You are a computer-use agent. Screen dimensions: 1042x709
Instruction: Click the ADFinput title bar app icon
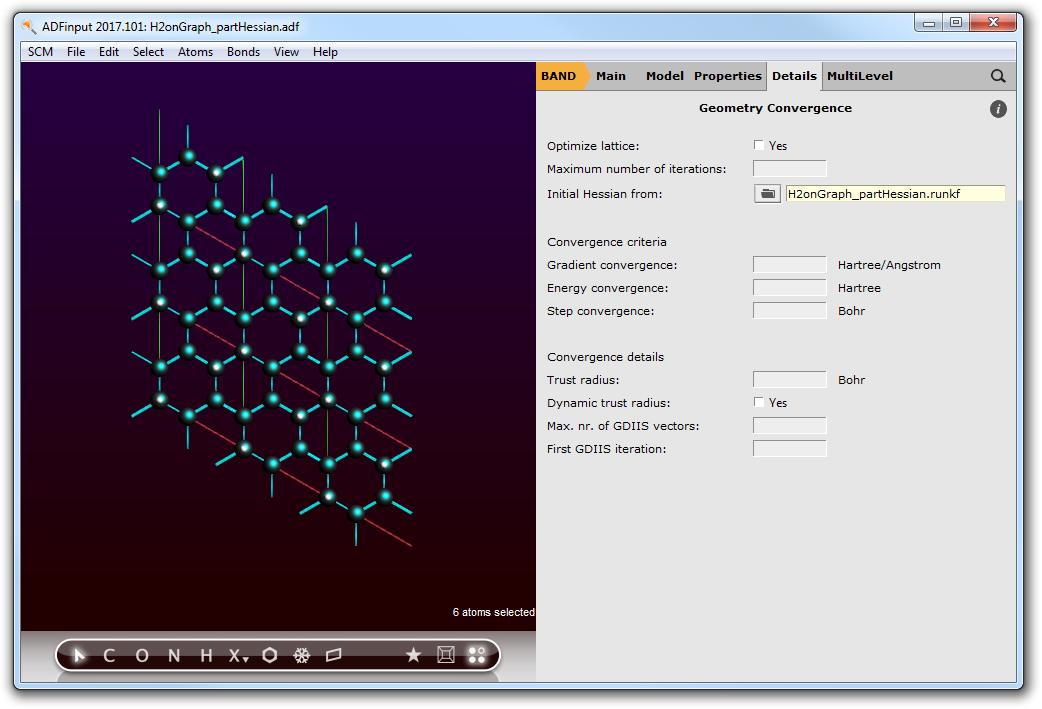coord(29,27)
